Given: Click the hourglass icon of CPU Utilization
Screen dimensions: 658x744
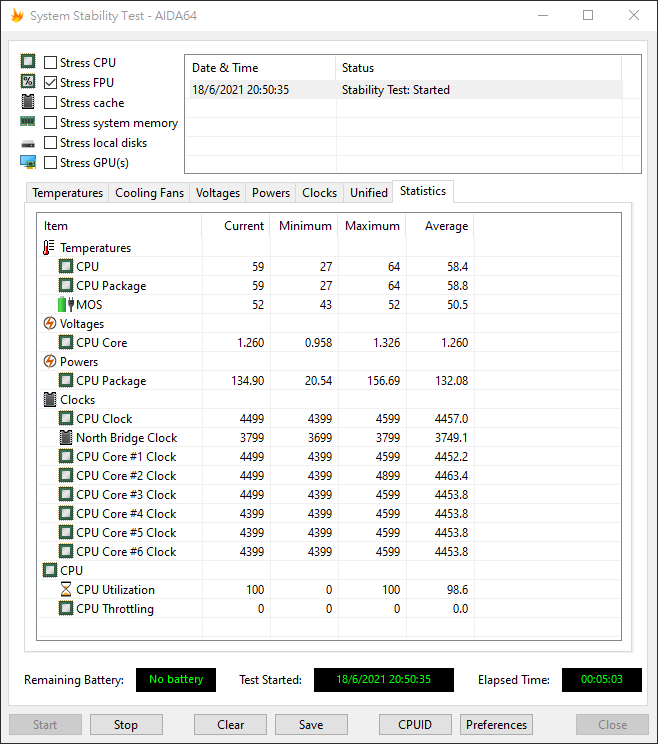Looking at the screenshot, I should (66, 589).
